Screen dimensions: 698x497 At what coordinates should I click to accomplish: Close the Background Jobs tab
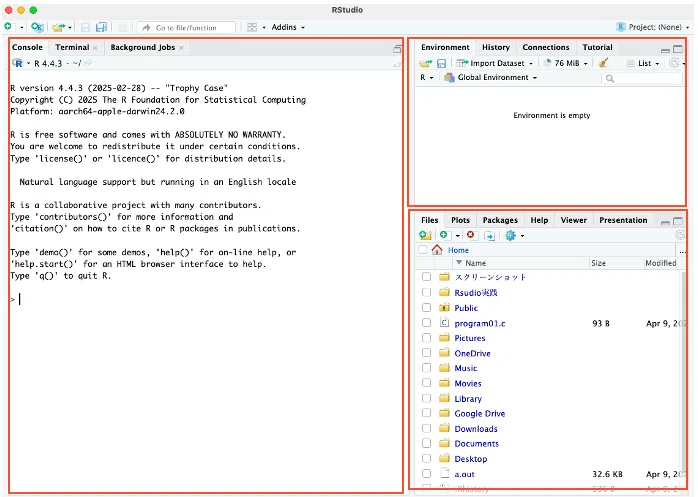pos(181,48)
